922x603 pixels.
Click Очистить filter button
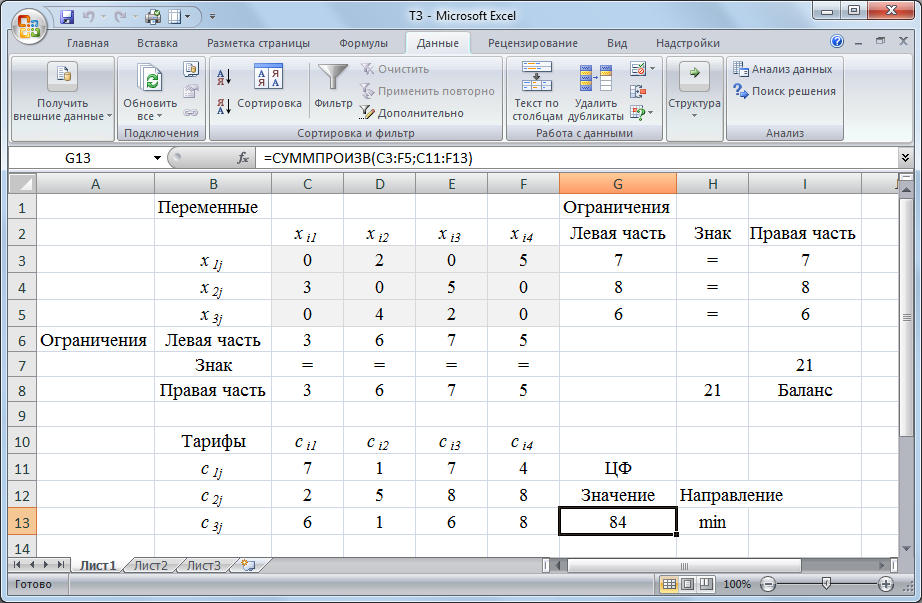pos(395,69)
